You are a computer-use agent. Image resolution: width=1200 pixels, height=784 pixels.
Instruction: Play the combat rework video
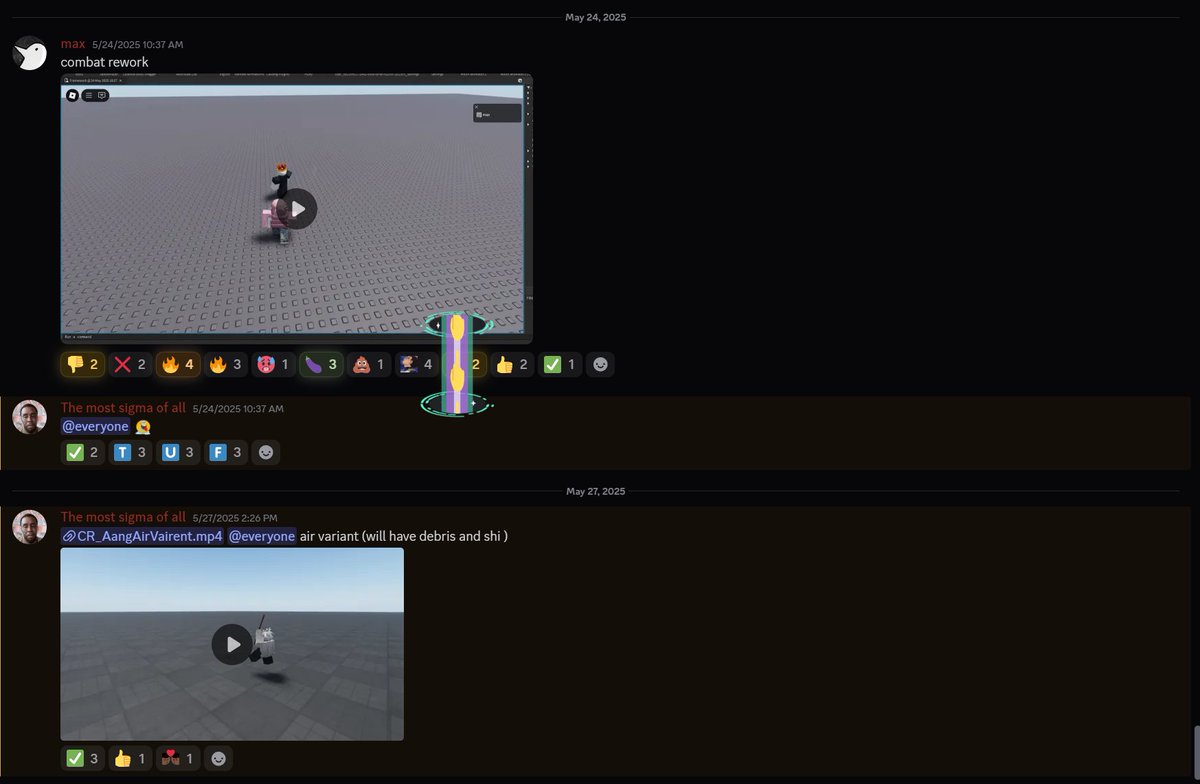(296, 208)
